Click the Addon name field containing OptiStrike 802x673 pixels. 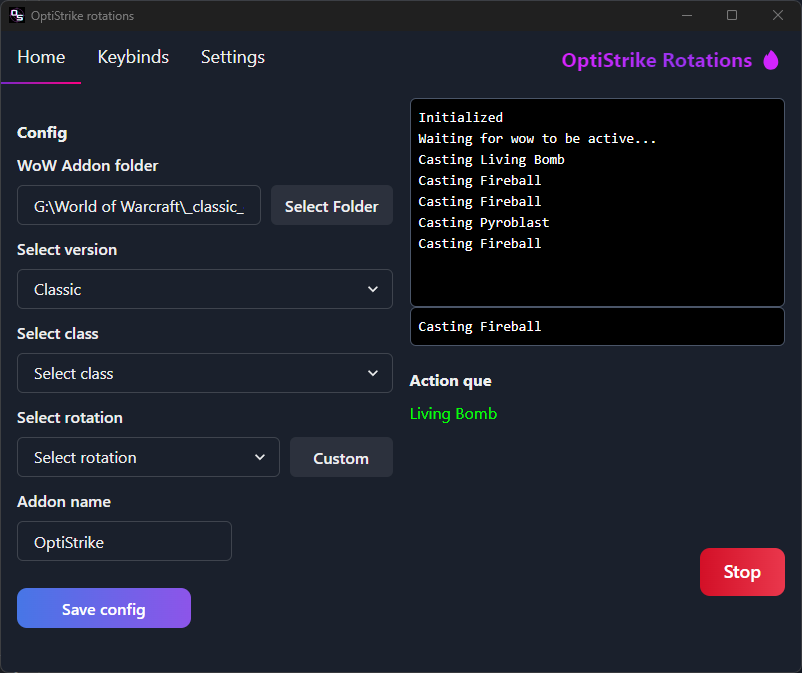(124, 541)
